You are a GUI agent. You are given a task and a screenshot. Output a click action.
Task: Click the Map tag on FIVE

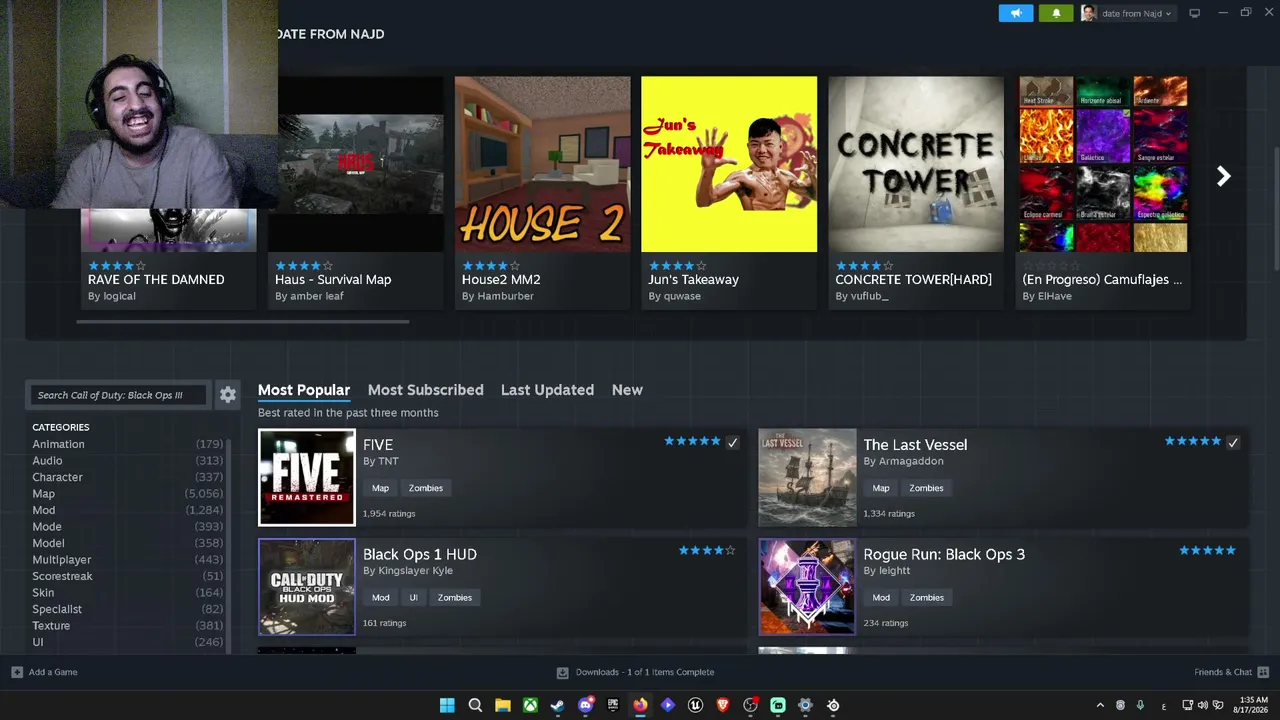pos(380,488)
